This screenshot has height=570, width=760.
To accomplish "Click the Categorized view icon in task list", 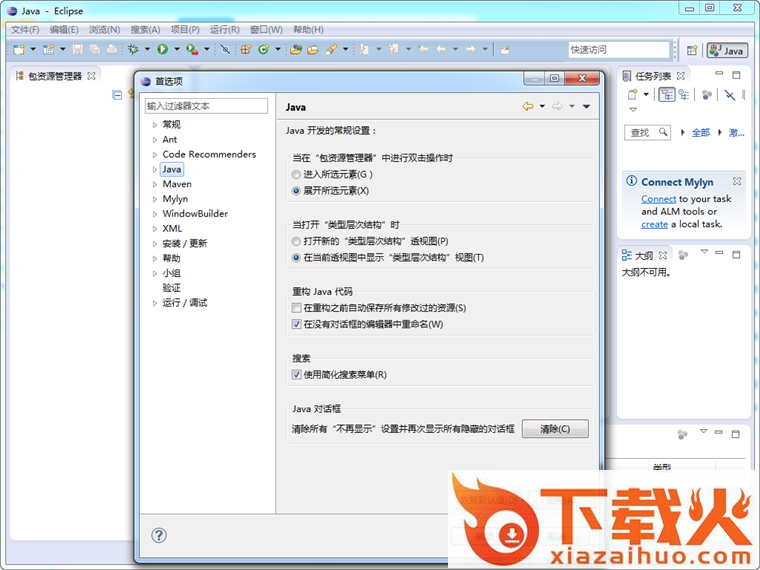I will [667, 95].
